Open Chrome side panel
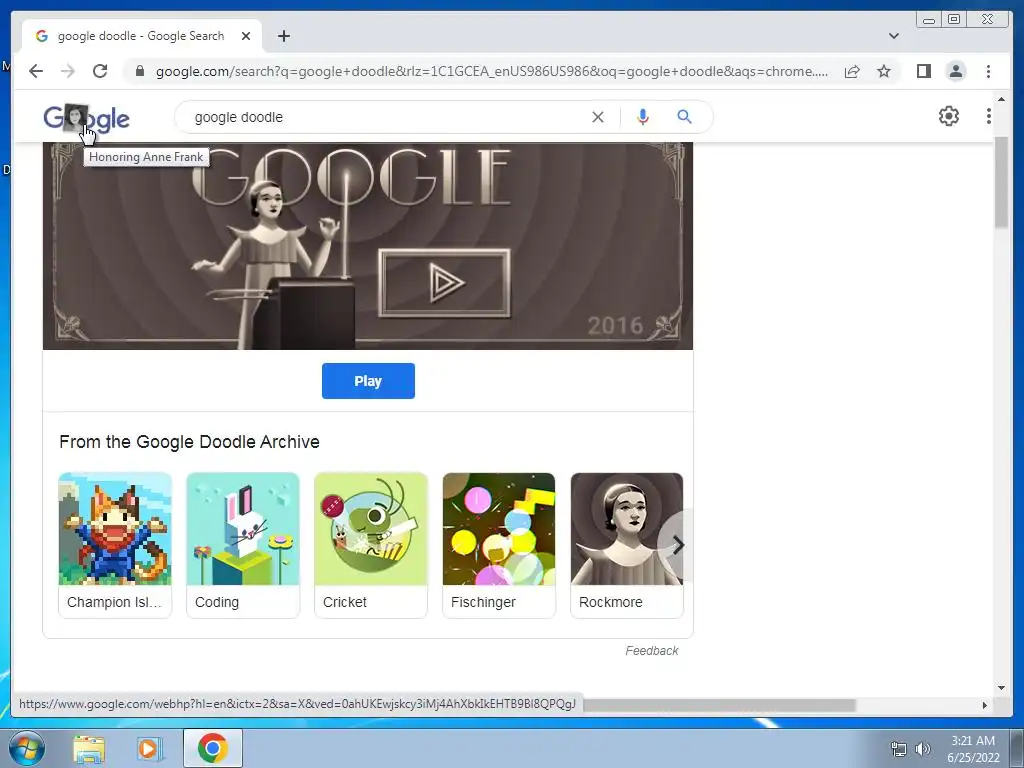Image resolution: width=1024 pixels, height=768 pixels. click(x=923, y=71)
